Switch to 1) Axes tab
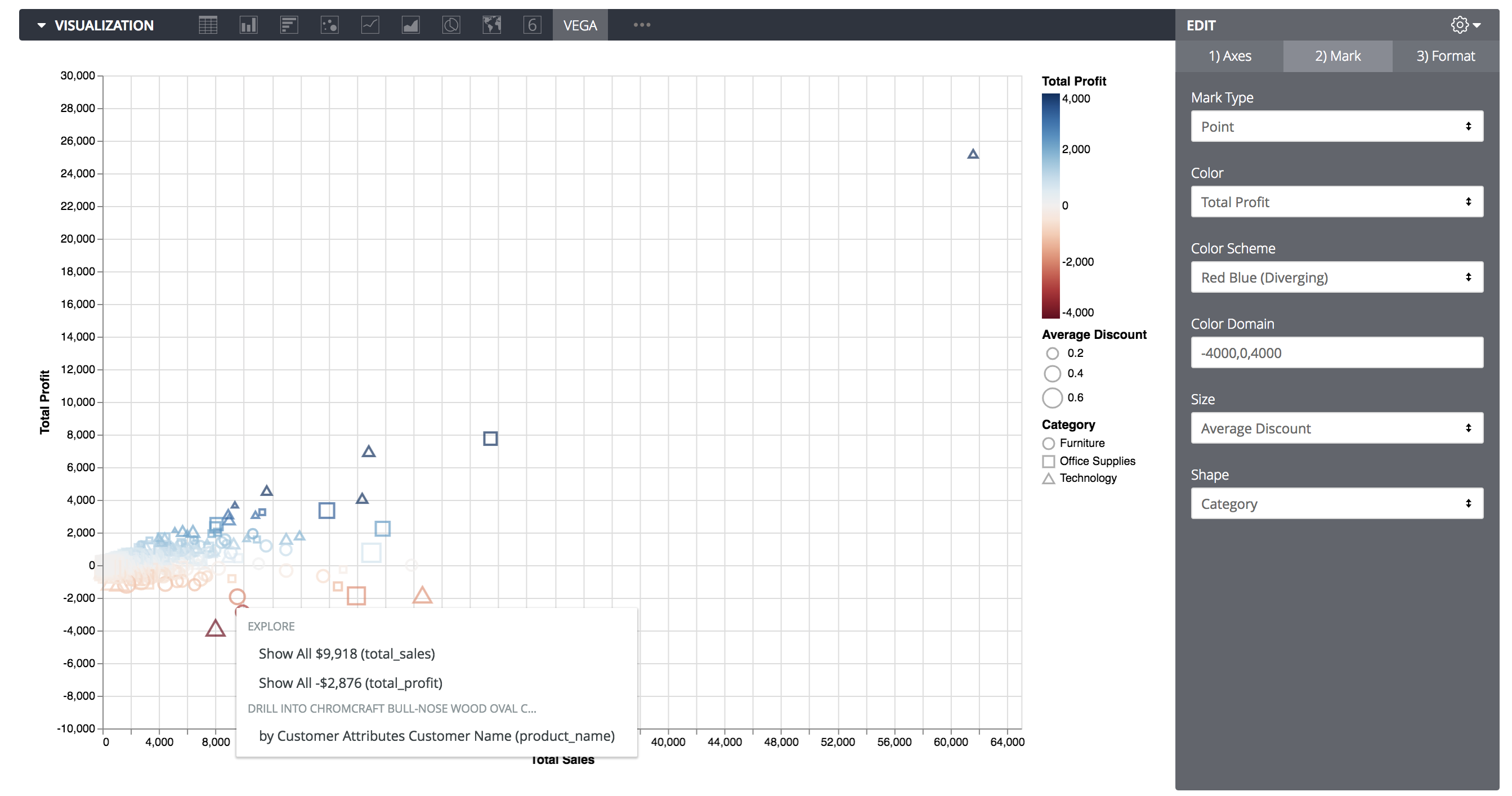This screenshot has height=796, width=1512. tap(1233, 56)
